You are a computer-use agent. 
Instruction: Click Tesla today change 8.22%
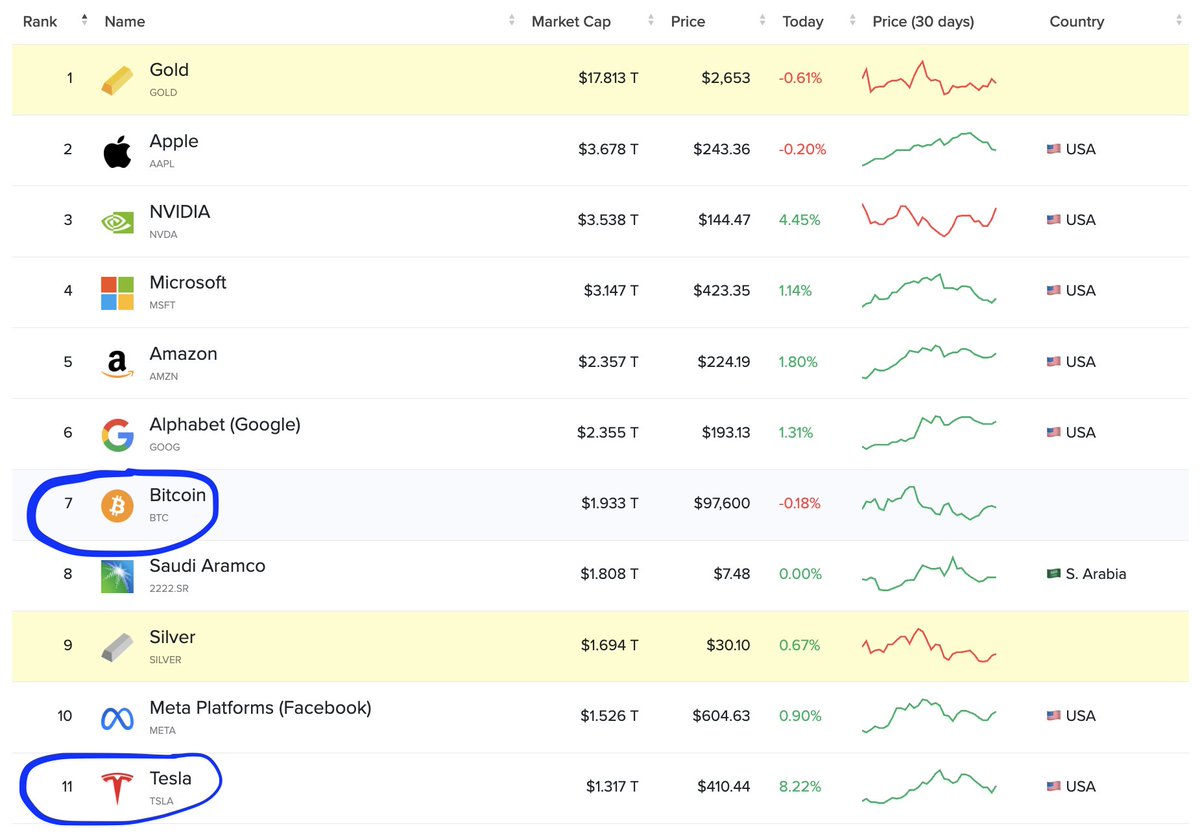click(800, 787)
